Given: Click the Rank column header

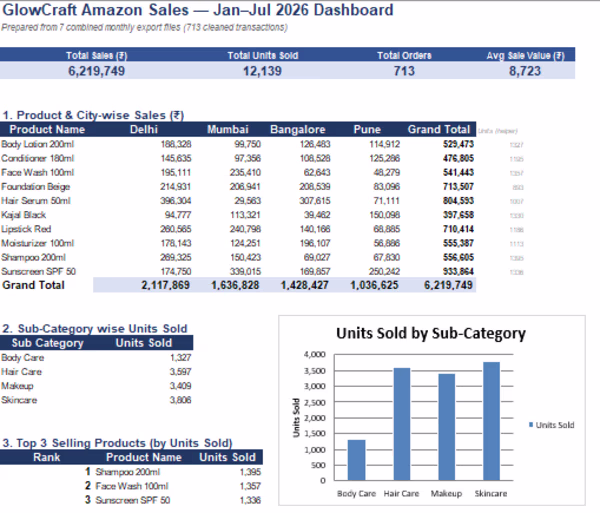Looking at the screenshot, I should pyautogui.click(x=47, y=457).
